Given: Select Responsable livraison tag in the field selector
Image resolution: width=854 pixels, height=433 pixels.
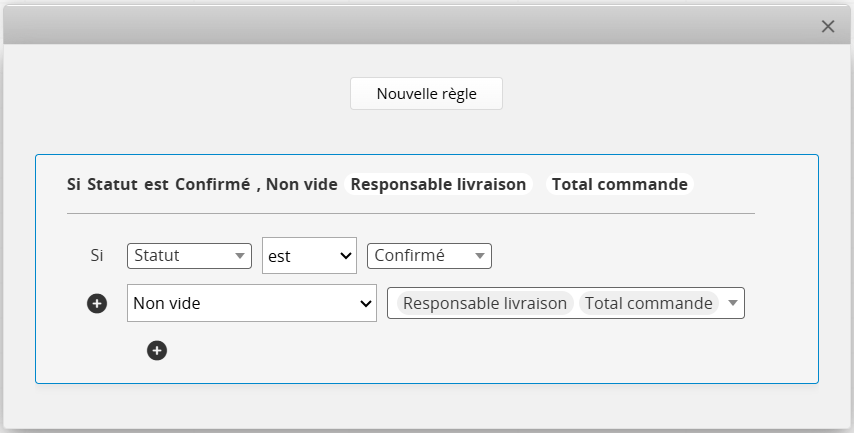Looking at the screenshot, I should pos(485,304).
